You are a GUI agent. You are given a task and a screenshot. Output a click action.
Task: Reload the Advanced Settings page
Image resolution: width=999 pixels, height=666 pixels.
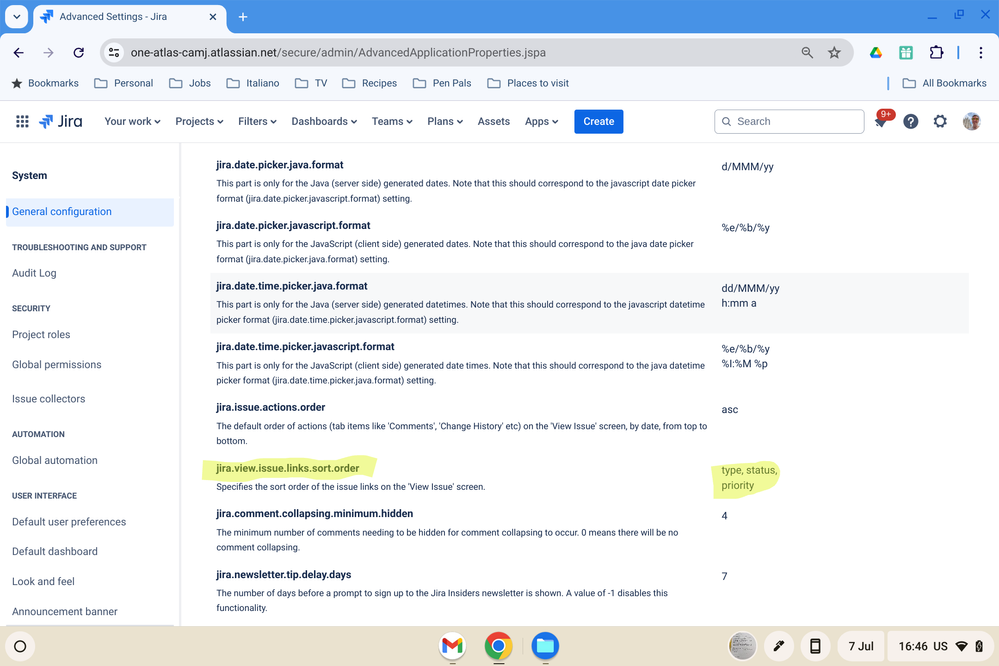78,53
